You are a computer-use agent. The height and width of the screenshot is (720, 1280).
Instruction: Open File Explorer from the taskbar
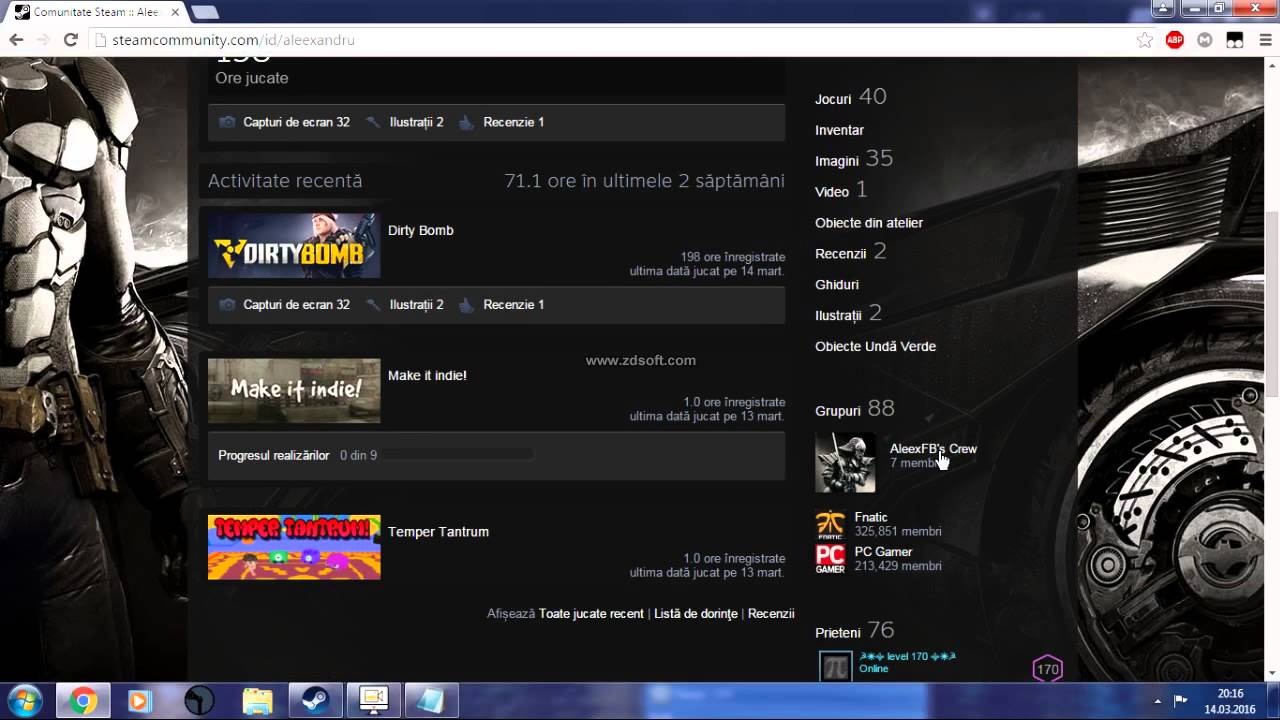(x=257, y=701)
